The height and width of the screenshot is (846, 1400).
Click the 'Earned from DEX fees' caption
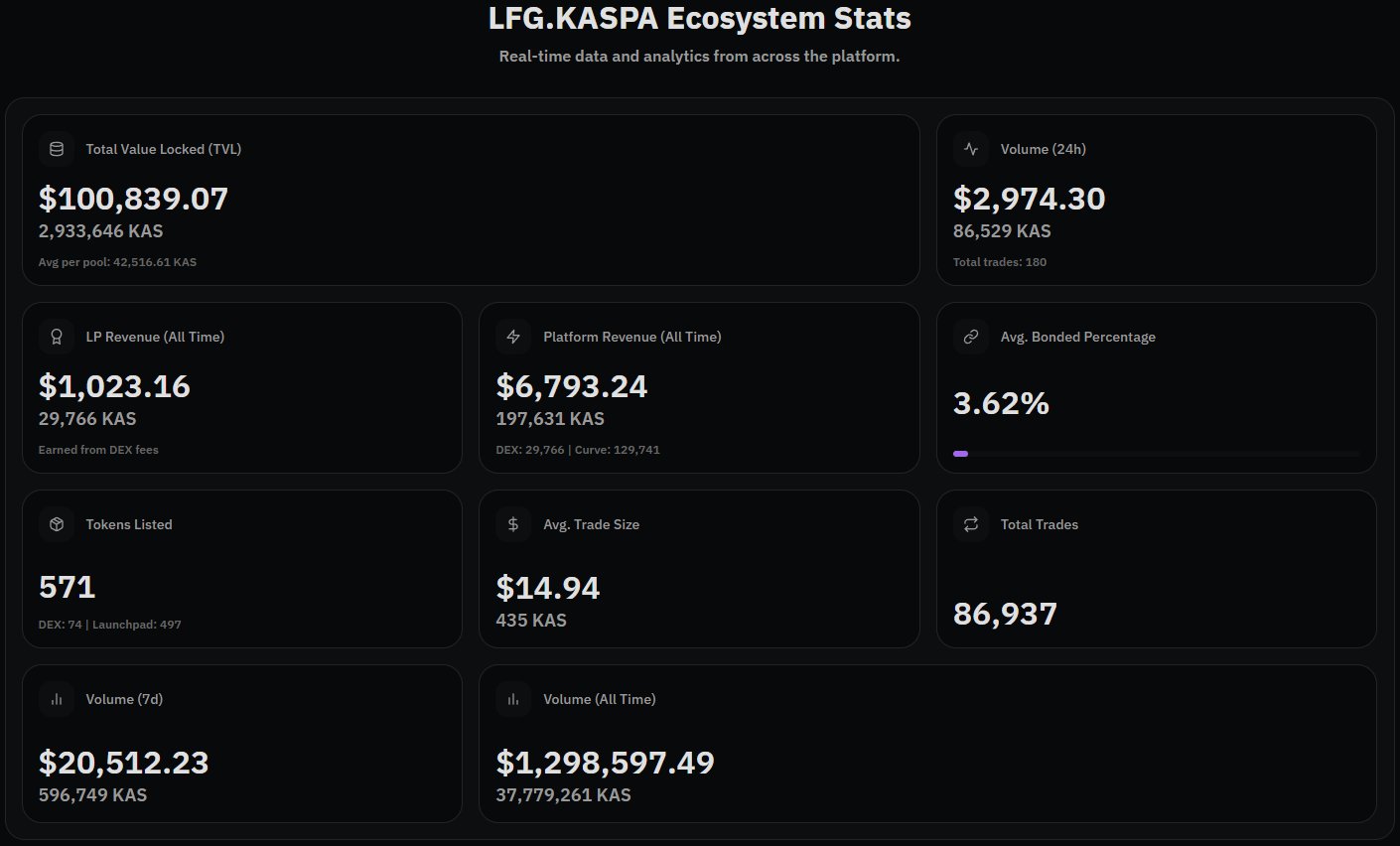(x=98, y=450)
